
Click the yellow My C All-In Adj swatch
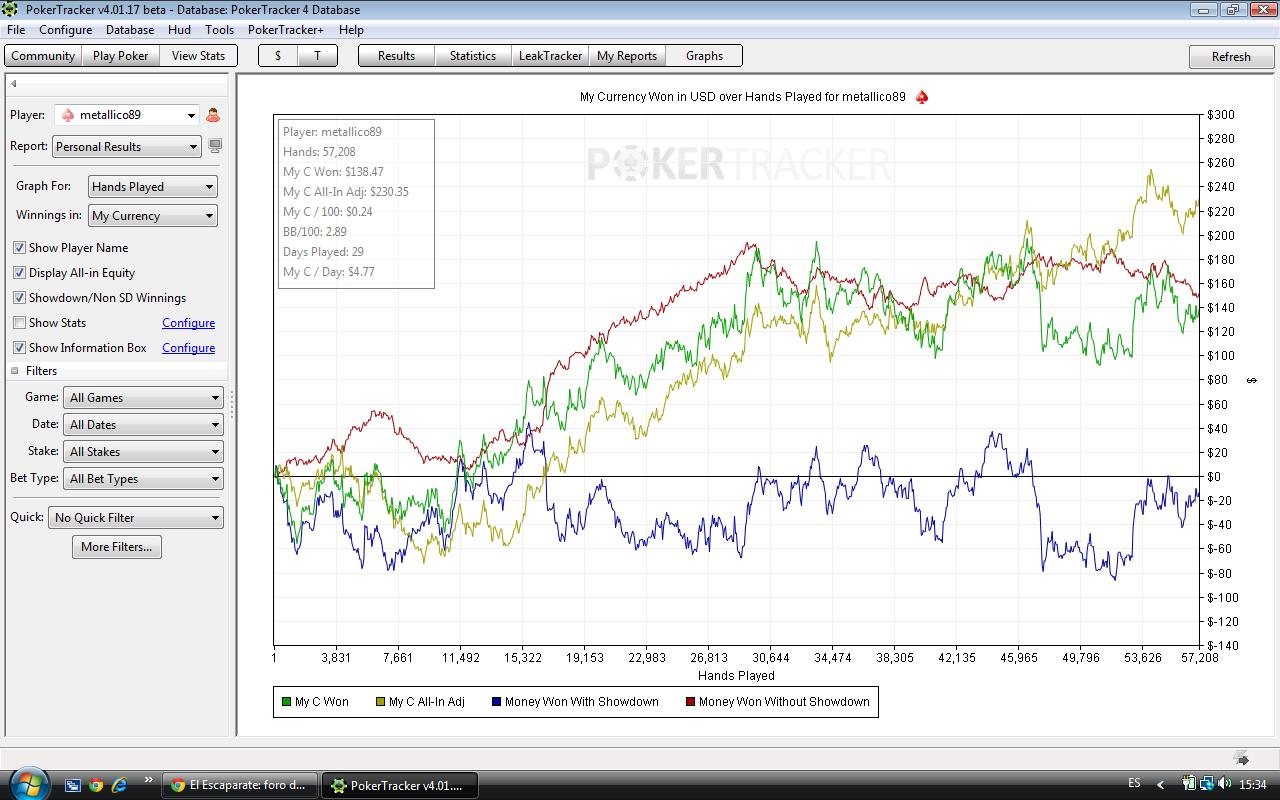pyautogui.click(x=380, y=703)
